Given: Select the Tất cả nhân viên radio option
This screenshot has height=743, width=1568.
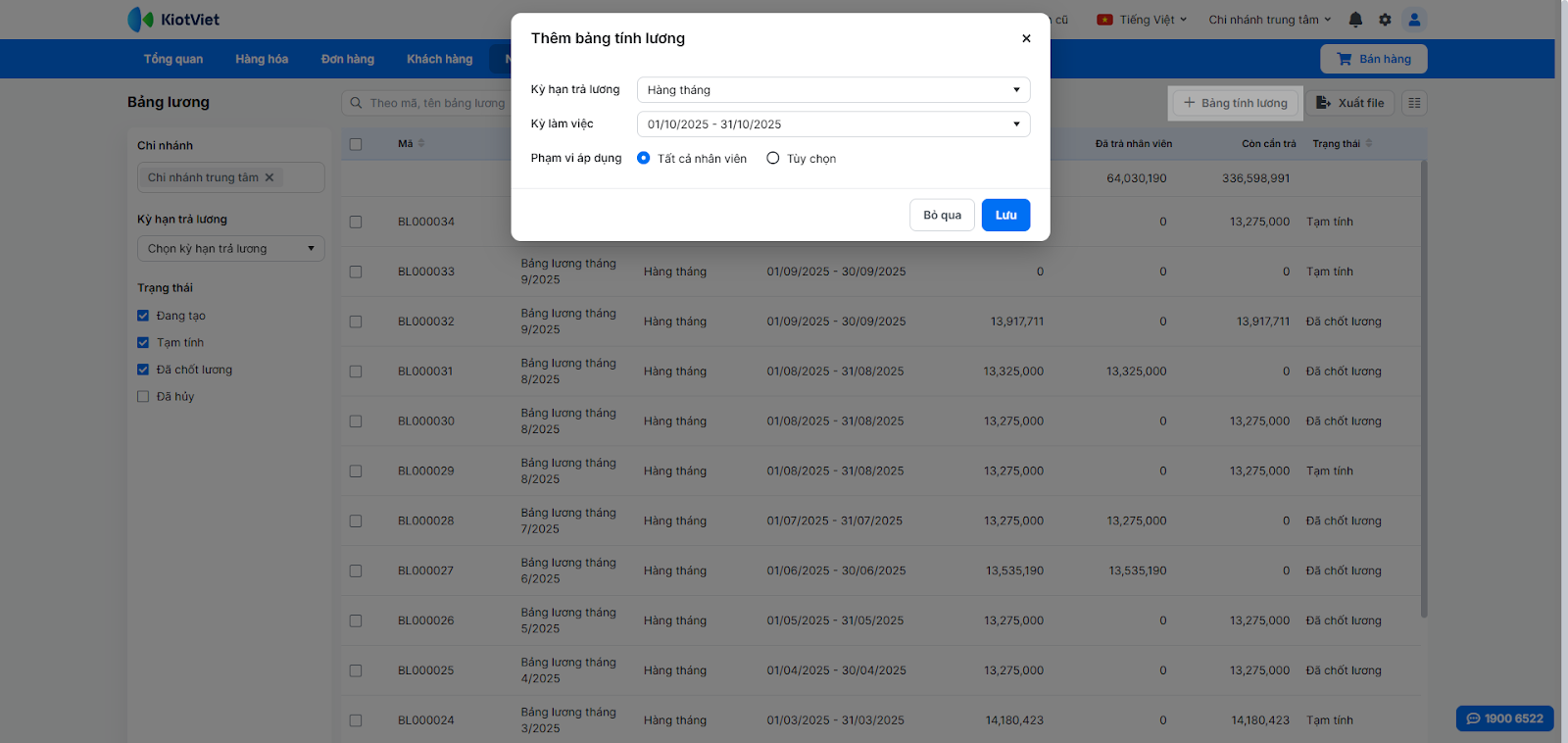Looking at the screenshot, I should [644, 158].
